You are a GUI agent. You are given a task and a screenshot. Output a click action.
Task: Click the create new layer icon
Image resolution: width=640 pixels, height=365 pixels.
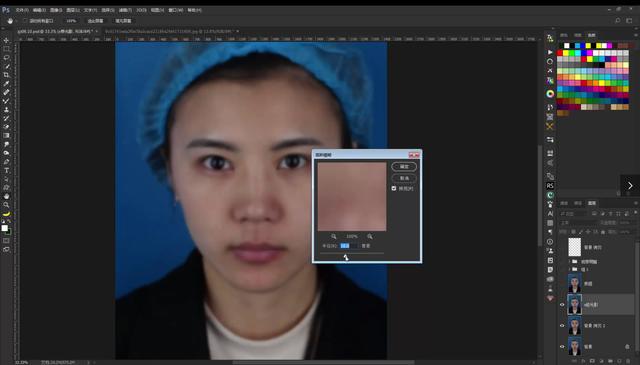click(x=619, y=361)
